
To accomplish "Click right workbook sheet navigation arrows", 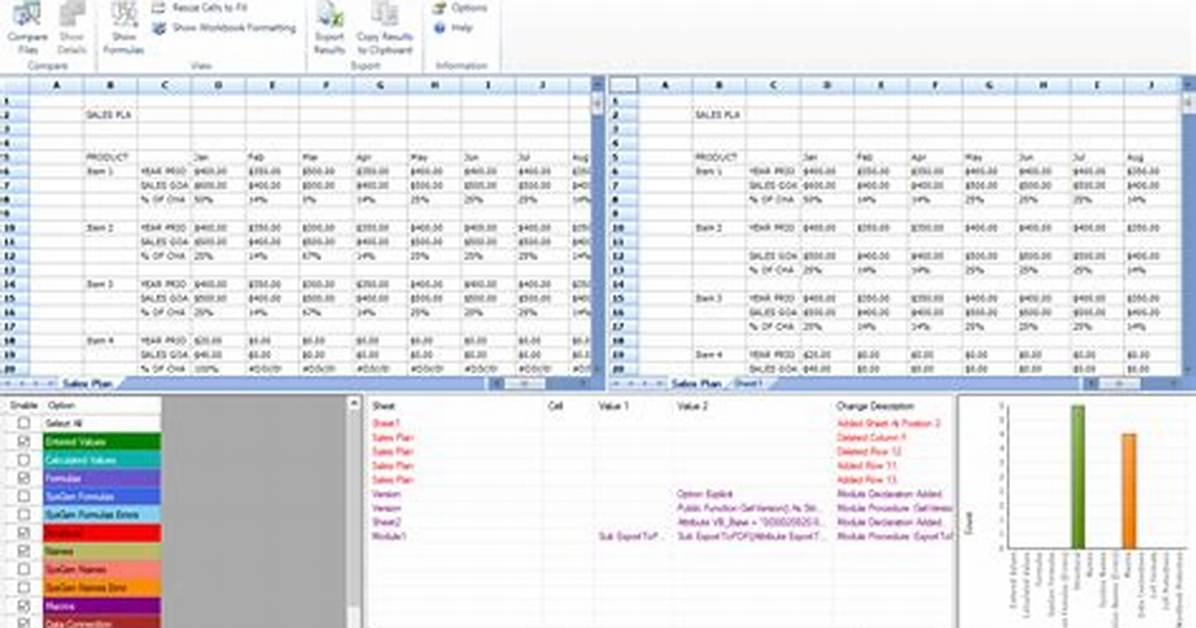I will (x=639, y=383).
